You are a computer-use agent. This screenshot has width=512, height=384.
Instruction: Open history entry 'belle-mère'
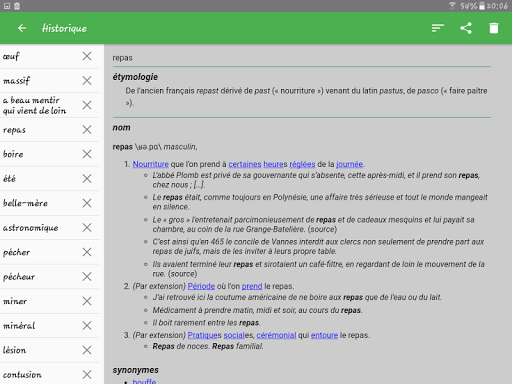tap(25, 203)
